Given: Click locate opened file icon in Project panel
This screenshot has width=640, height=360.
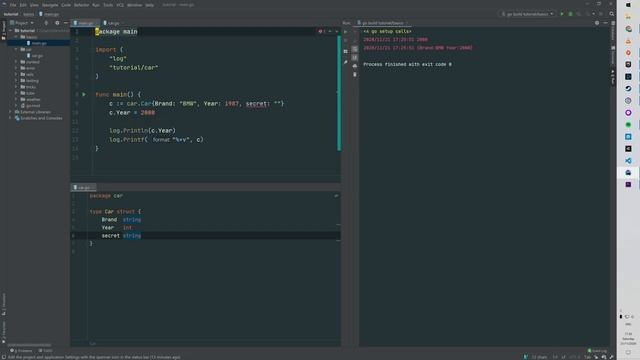Looking at the screenshot, I should click(x=46, y=23).
